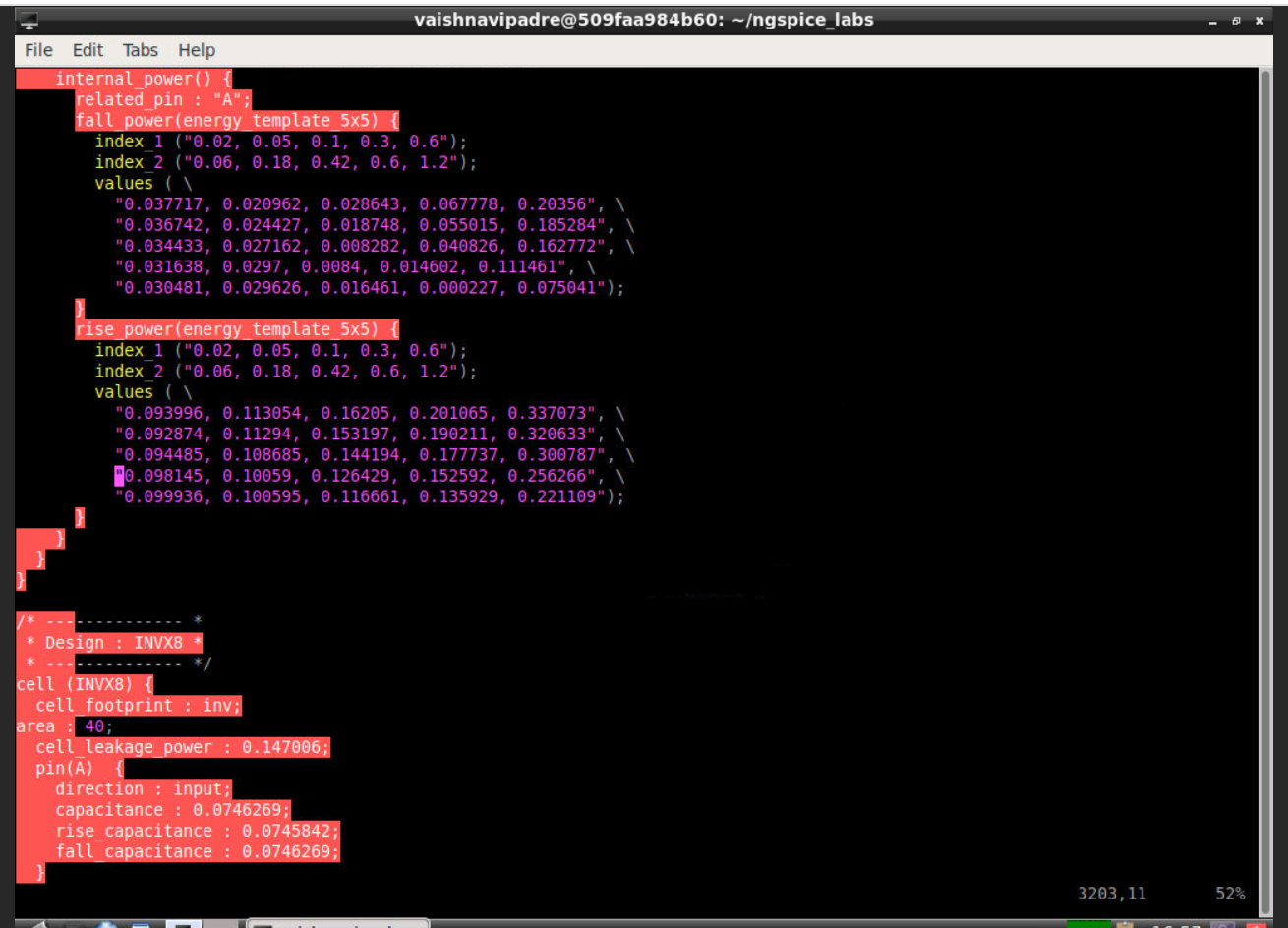
Task: Click the green indicator in the system tray
Action: pyautogui.click(x=1086, y=922)
